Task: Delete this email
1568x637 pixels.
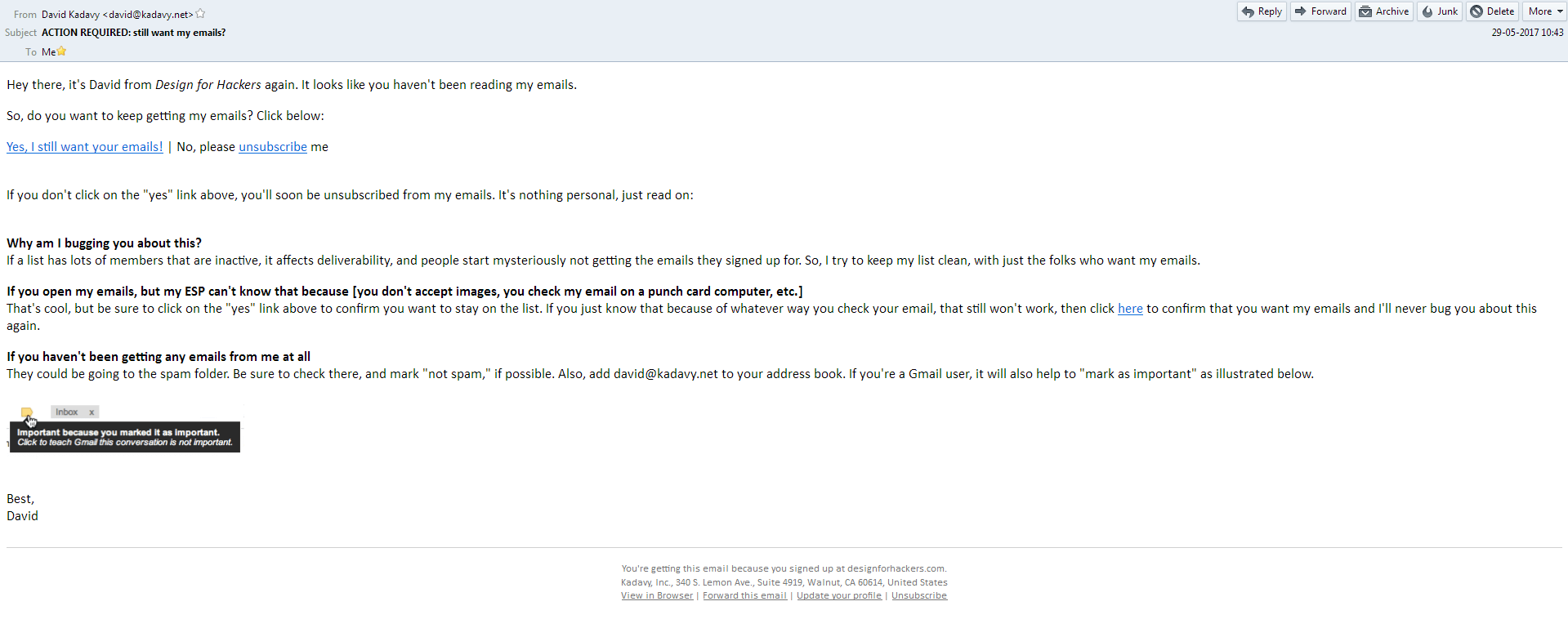Action: click(1493, 11)
